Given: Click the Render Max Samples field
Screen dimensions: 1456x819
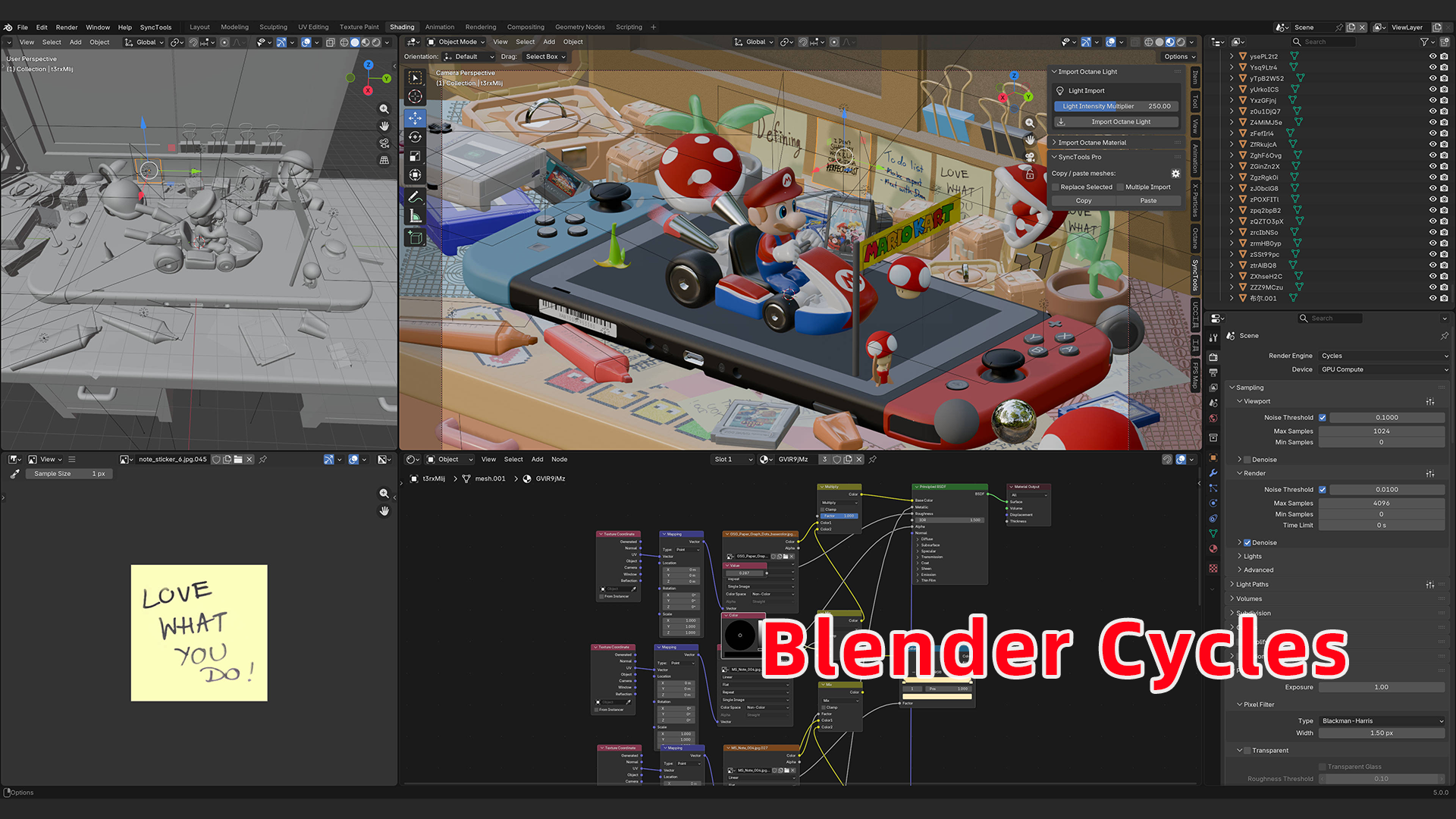Looking at the screenshot, I should click(1381, 504).
